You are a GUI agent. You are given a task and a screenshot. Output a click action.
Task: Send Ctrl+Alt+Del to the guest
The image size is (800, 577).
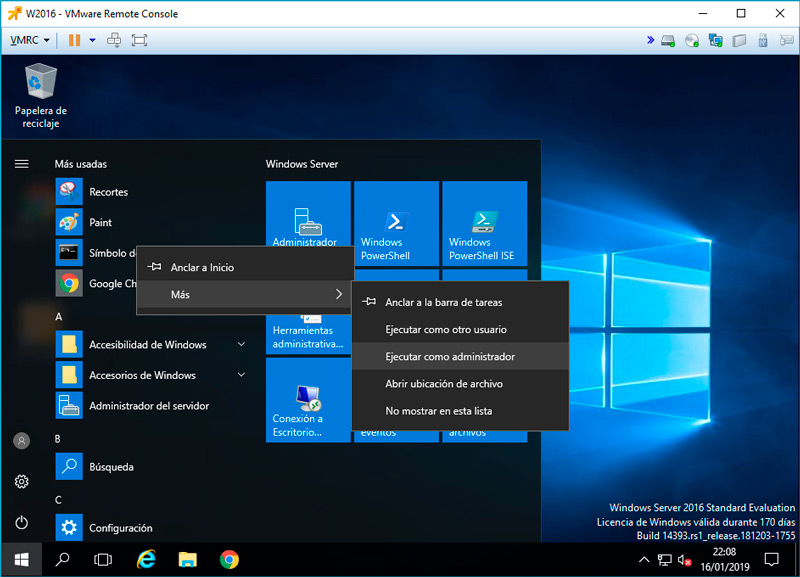click(x=114, y=40)
